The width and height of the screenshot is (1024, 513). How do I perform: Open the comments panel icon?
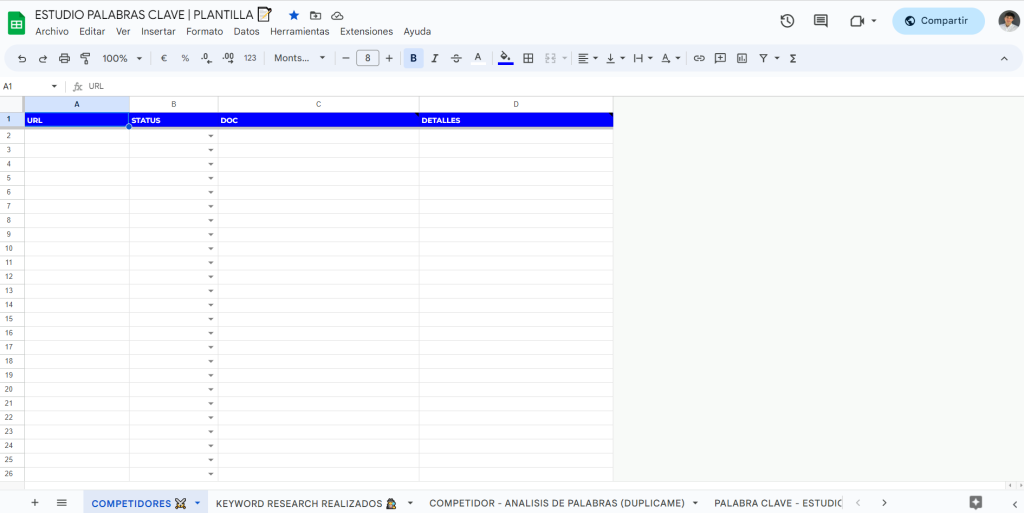821,21
